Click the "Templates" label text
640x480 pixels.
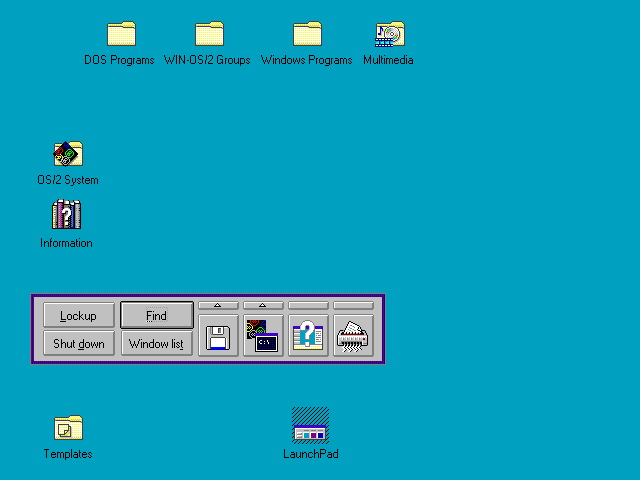pos(68,454)
